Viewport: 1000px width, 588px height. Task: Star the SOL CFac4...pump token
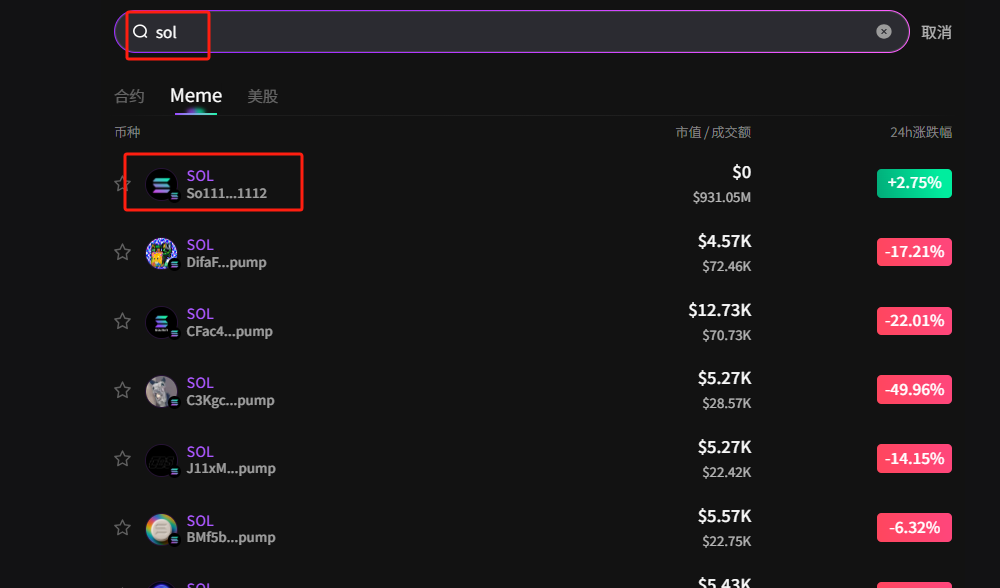(x=122, y=321)
